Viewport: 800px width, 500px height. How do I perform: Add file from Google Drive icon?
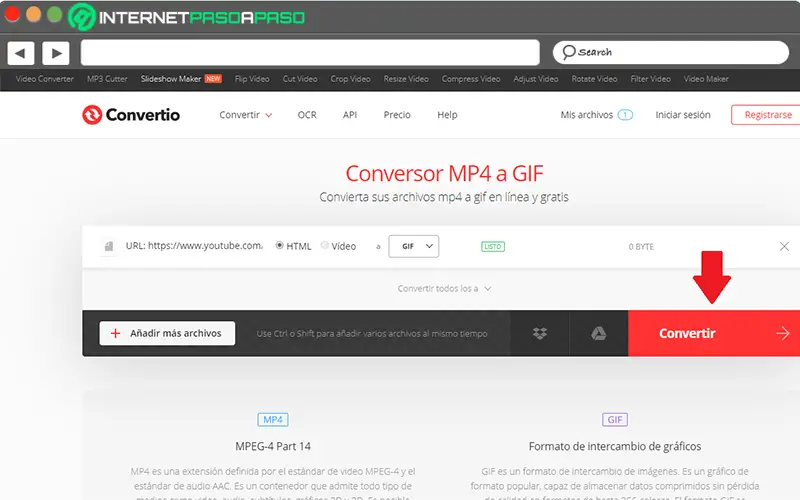[x=598, y=333]
